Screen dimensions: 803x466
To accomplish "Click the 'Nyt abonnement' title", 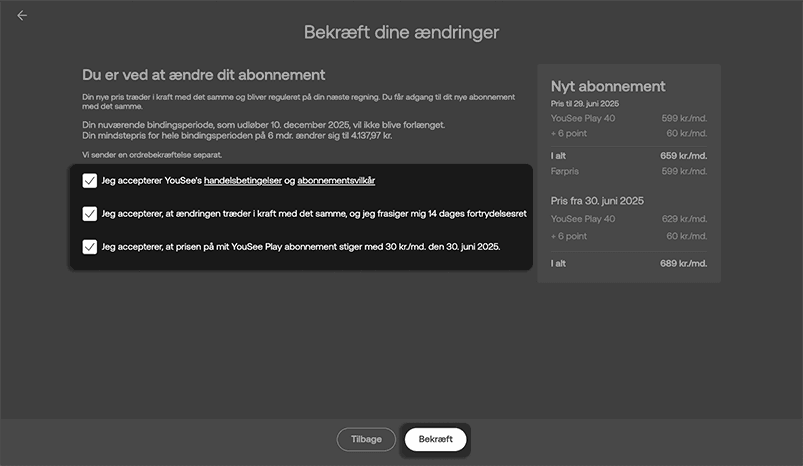I will [608, 86].
